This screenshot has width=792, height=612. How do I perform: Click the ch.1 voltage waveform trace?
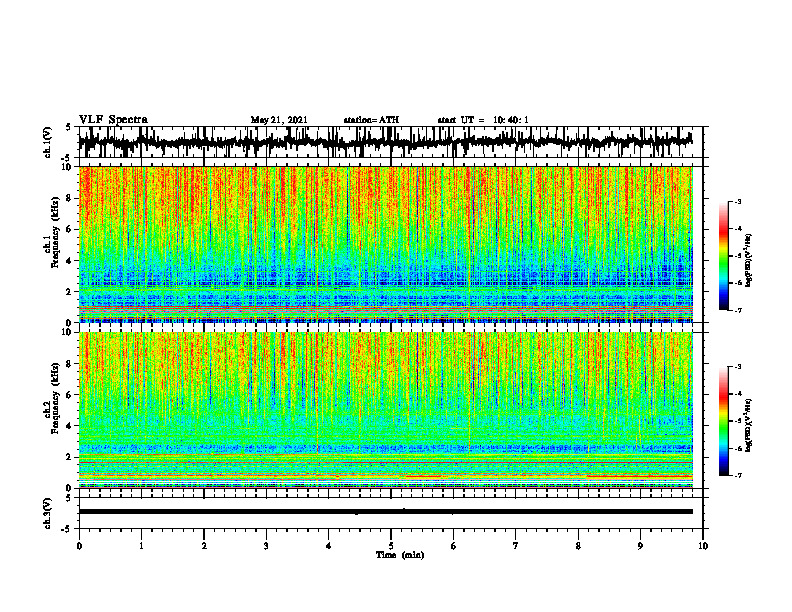386,142
